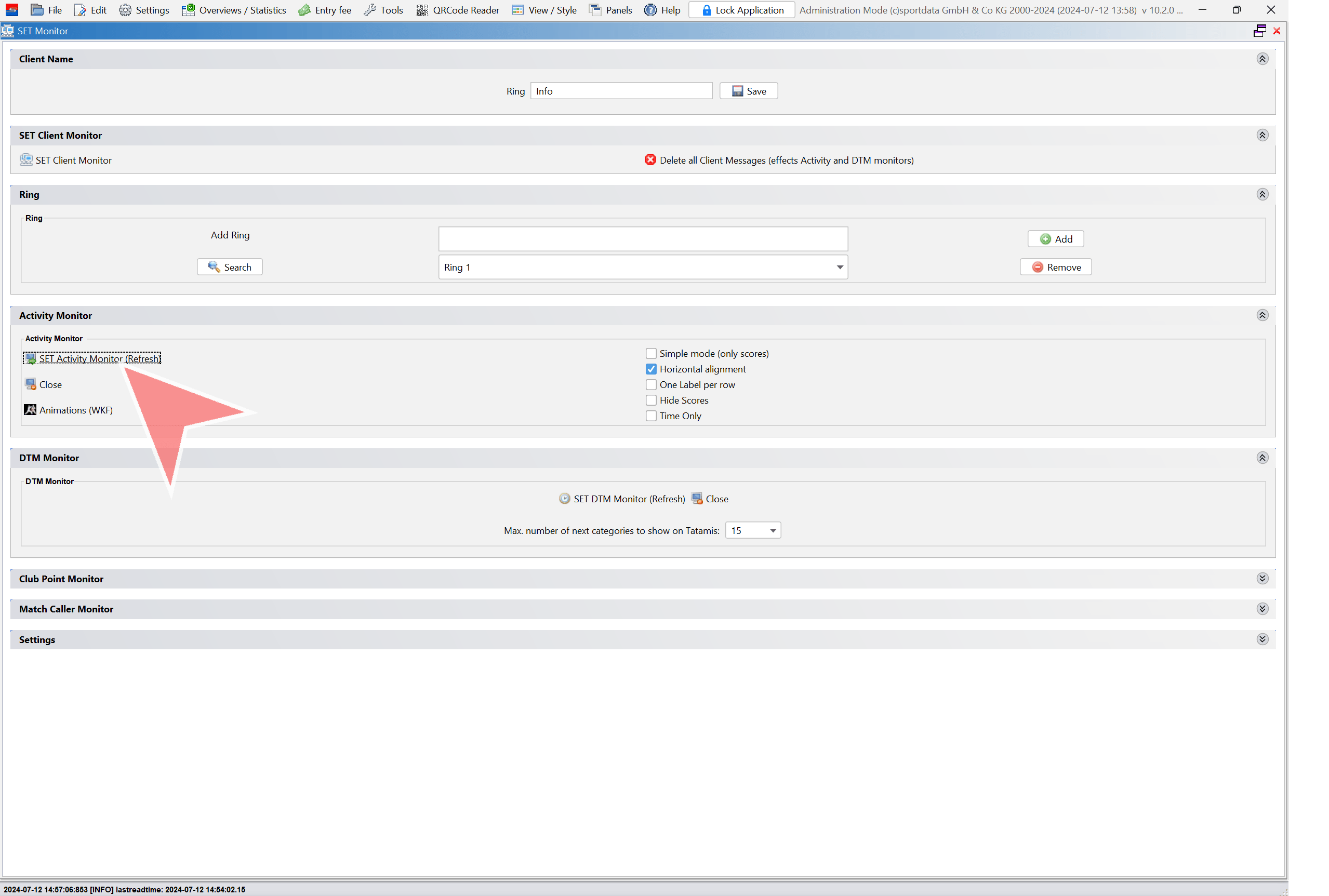
Task: Click the status bar lastreadtime log entry
Action: [x=125, y=890]
